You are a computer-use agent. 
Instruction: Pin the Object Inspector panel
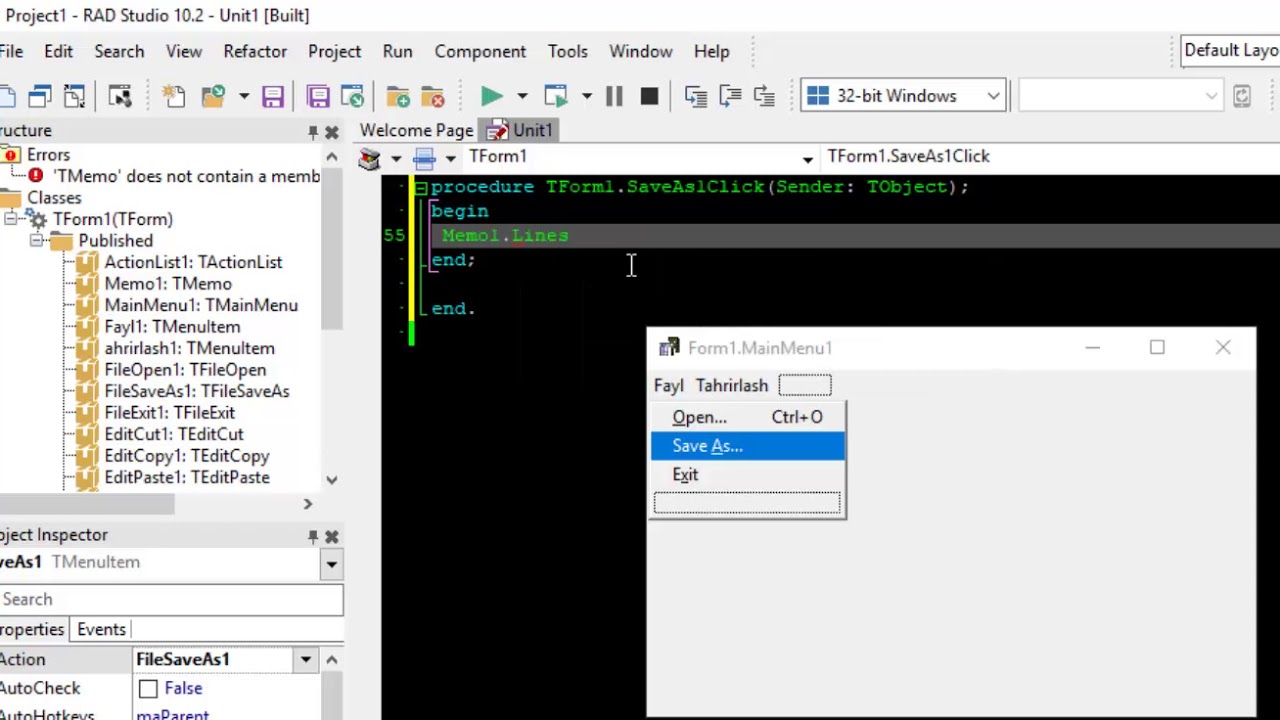coord(313,536)
